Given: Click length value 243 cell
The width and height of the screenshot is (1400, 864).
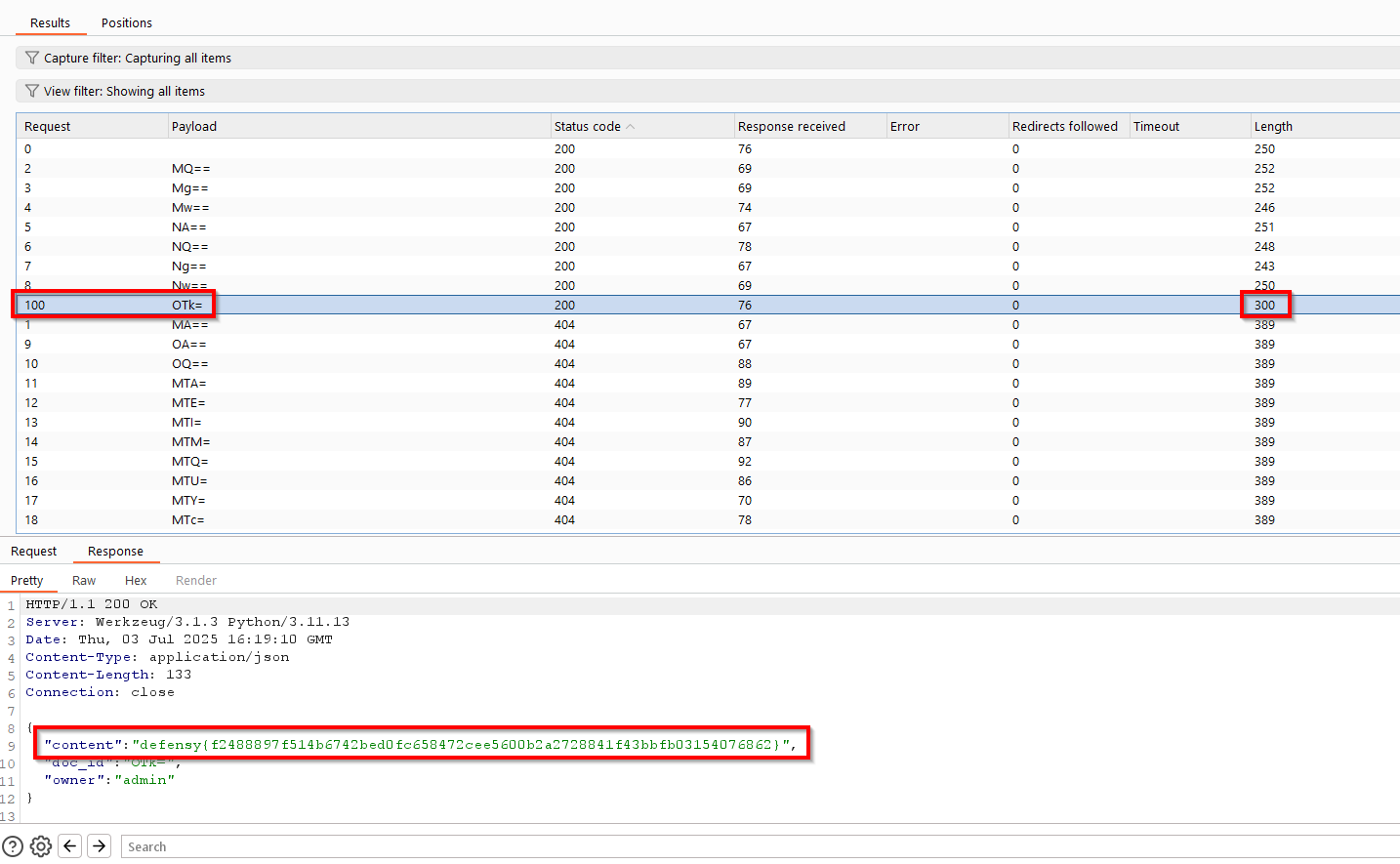Looking at the screenshot, I should 1264,267.
